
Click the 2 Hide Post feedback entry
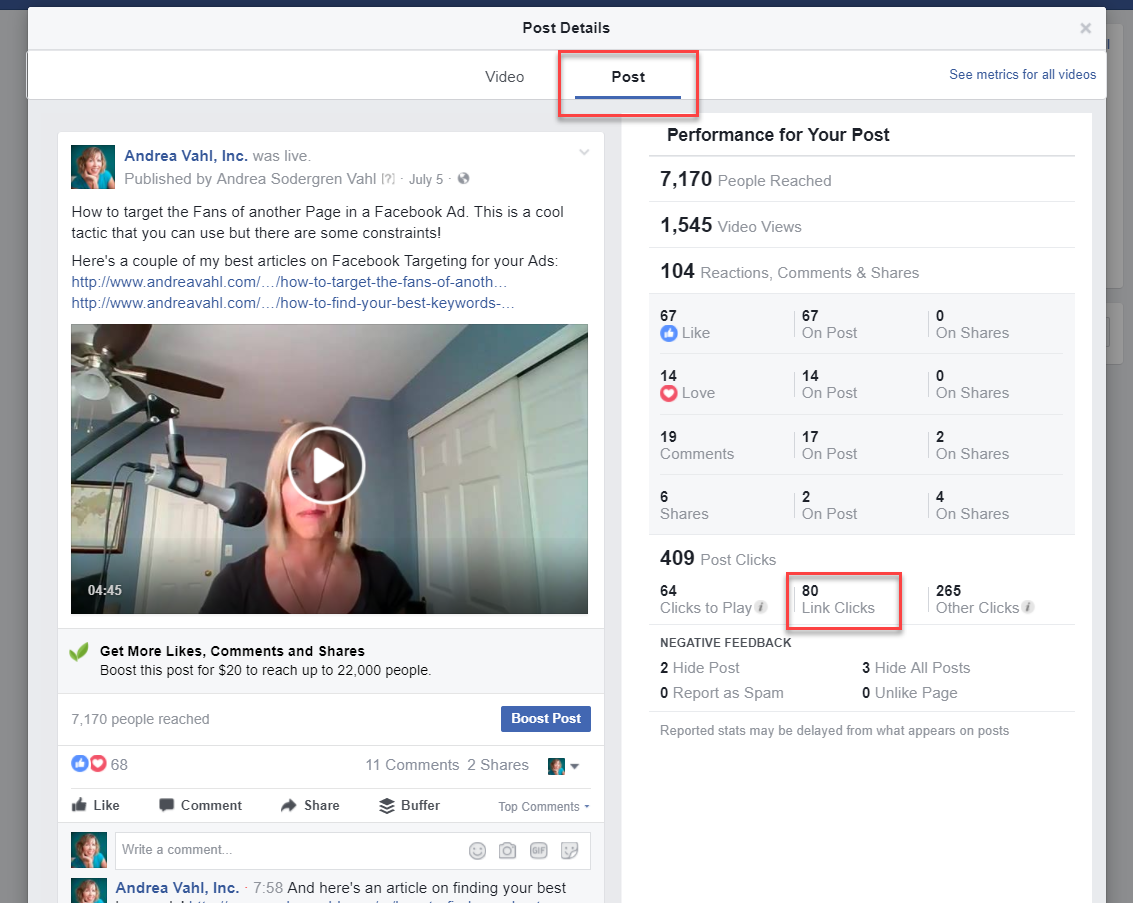[x=699, y=667]
